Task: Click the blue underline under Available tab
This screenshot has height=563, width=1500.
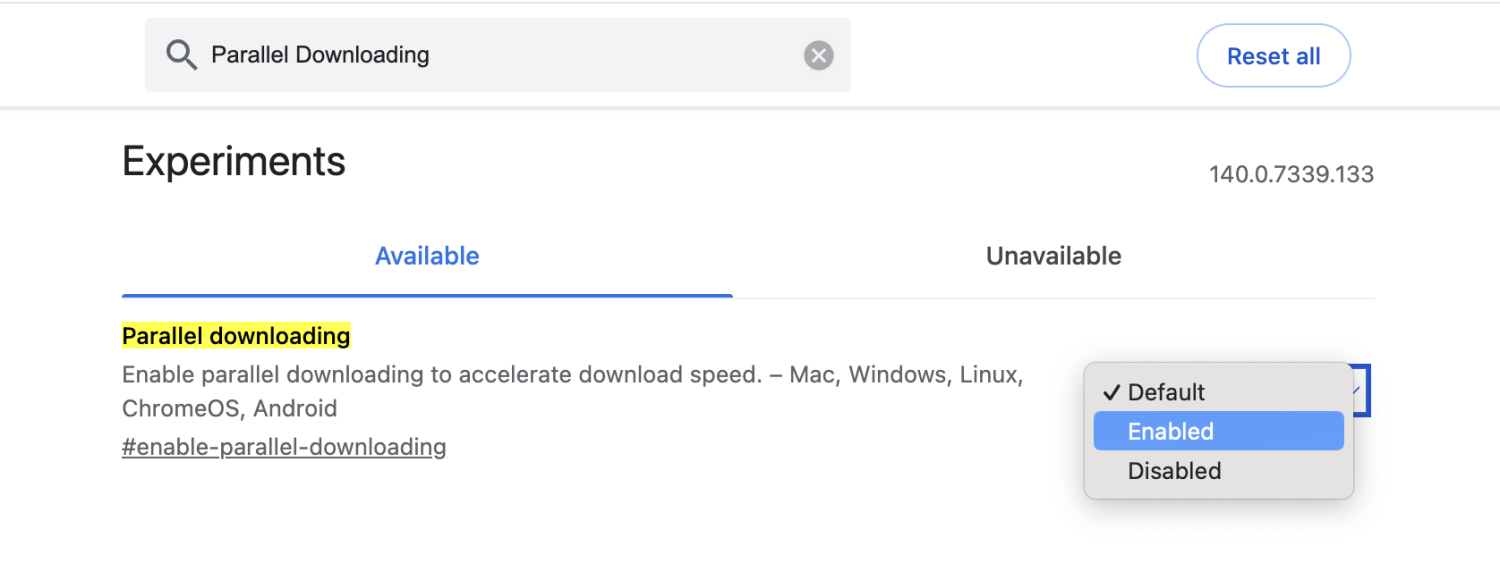Action: click(x=427, y=296)
